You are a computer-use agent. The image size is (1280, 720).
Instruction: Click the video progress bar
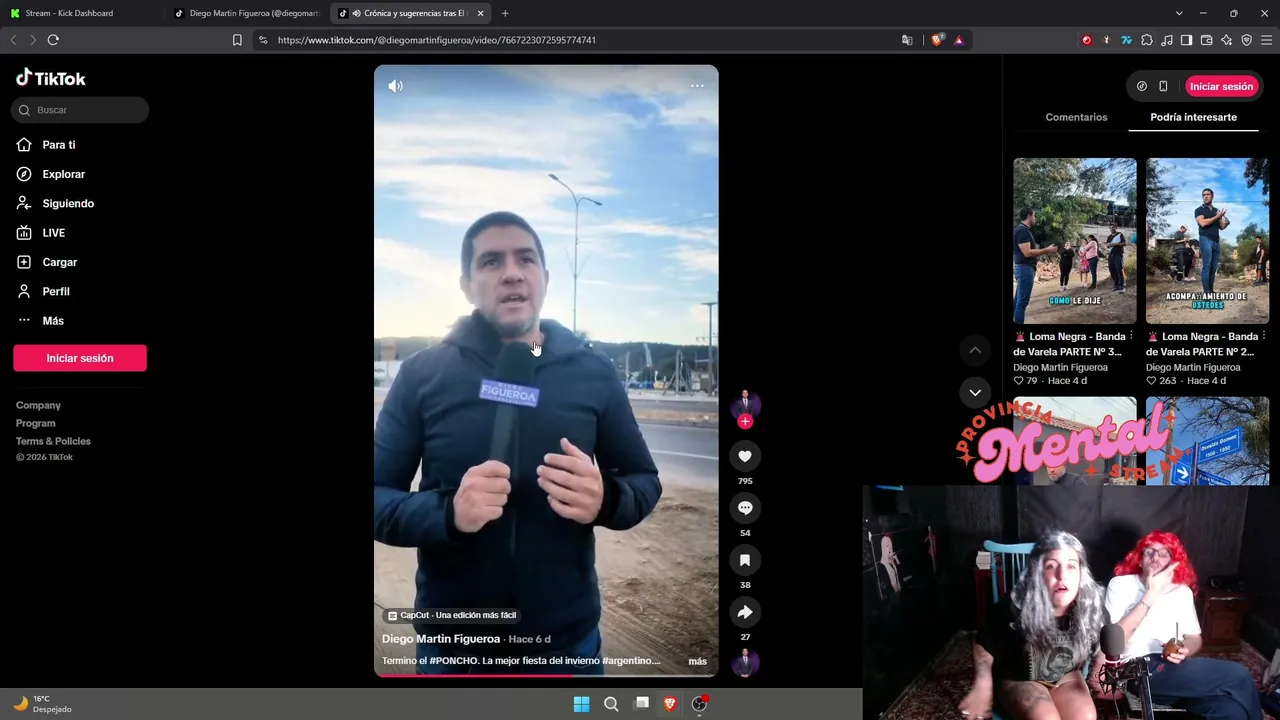tap(546, 674)
